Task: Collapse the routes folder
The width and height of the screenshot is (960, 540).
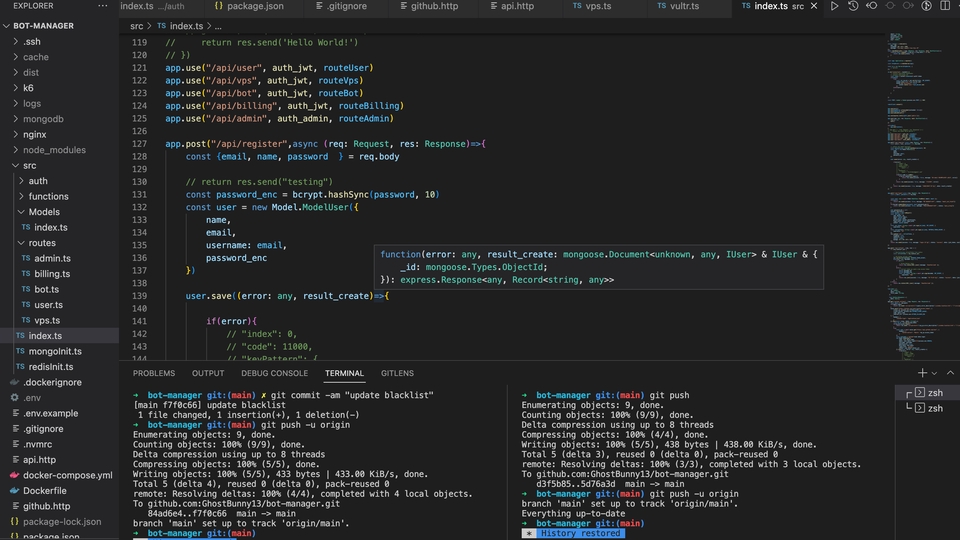Action: coord(21,242)
